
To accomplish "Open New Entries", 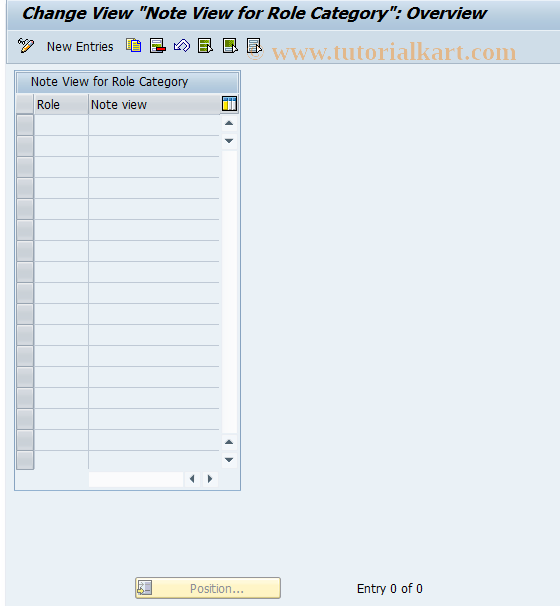I will point(80,47).
